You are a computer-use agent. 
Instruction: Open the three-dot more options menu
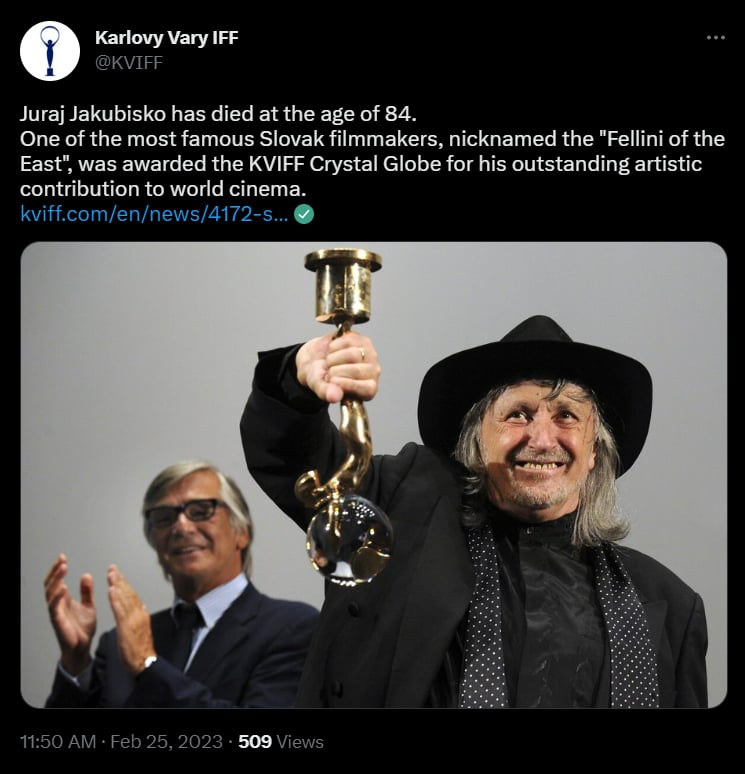[x=715, y=38]
